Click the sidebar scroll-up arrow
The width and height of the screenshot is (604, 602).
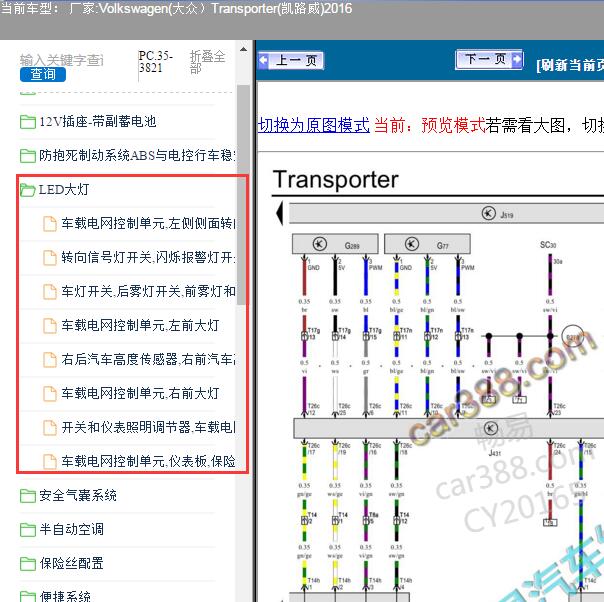coord(243,49)
